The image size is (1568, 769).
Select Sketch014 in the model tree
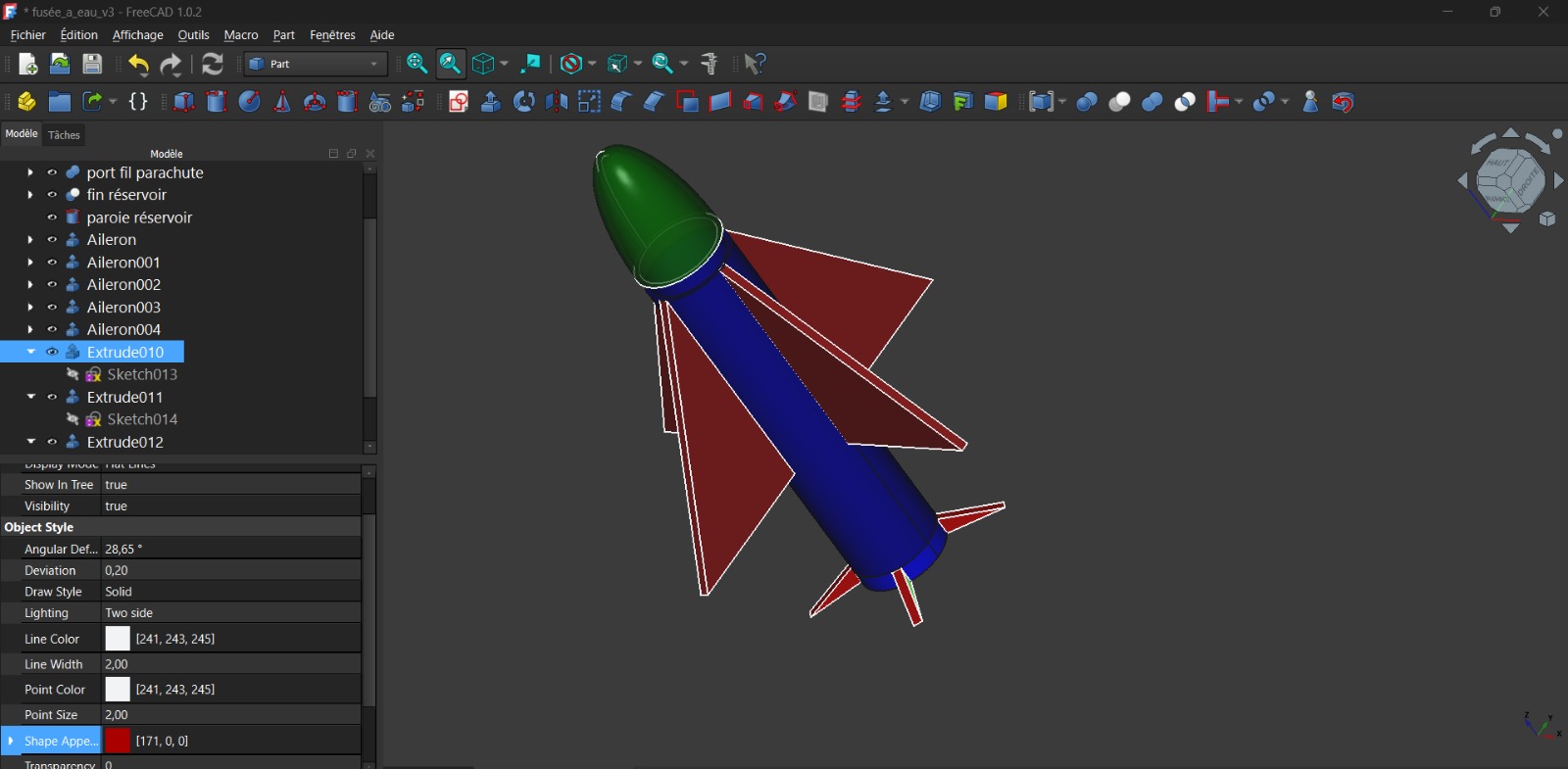(x=142, y=419)
